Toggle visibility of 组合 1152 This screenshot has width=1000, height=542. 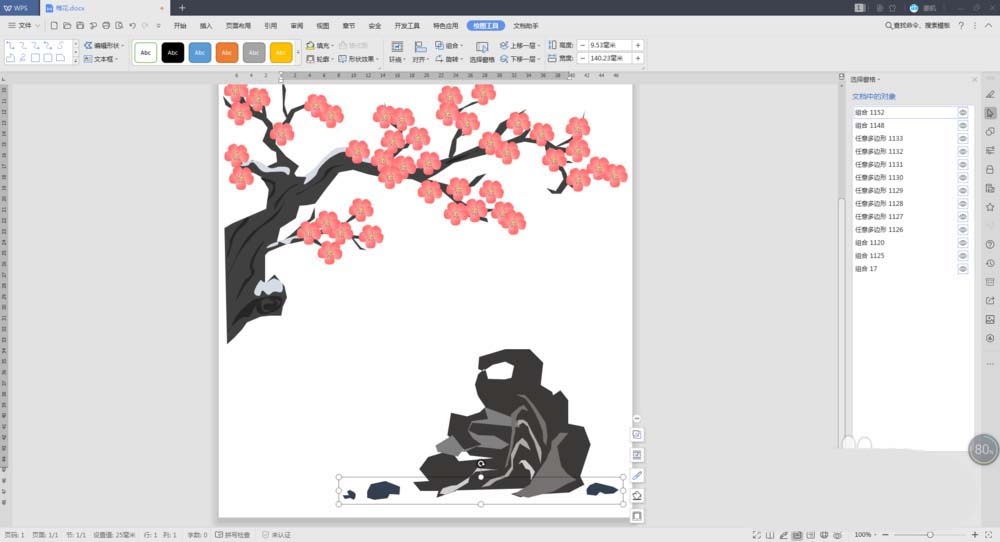[963, 112]
